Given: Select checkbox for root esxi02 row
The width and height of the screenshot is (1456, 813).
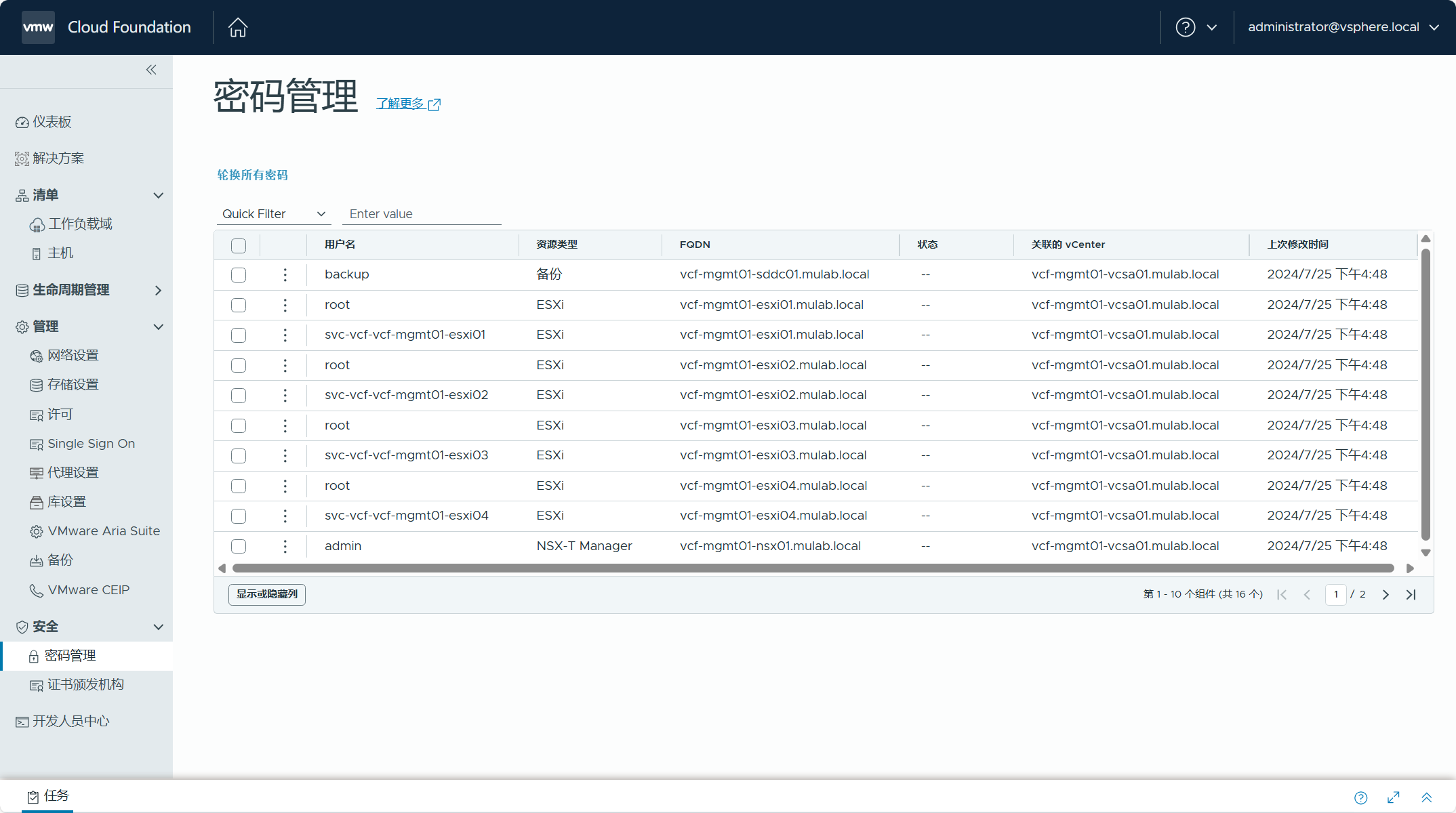Looking at the screenshot, I should pos(239,365).
